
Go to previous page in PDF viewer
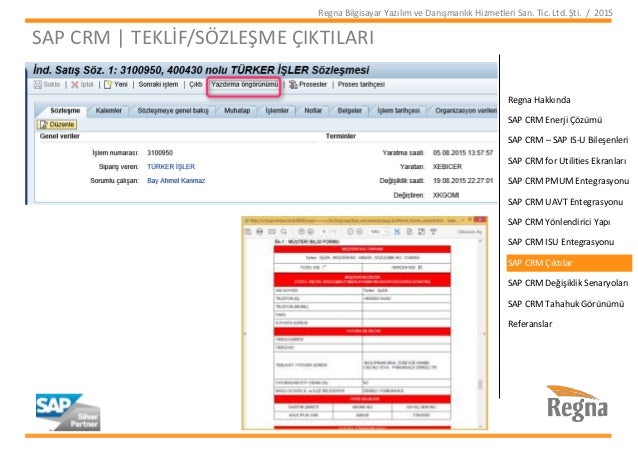(x=302, y=232)
